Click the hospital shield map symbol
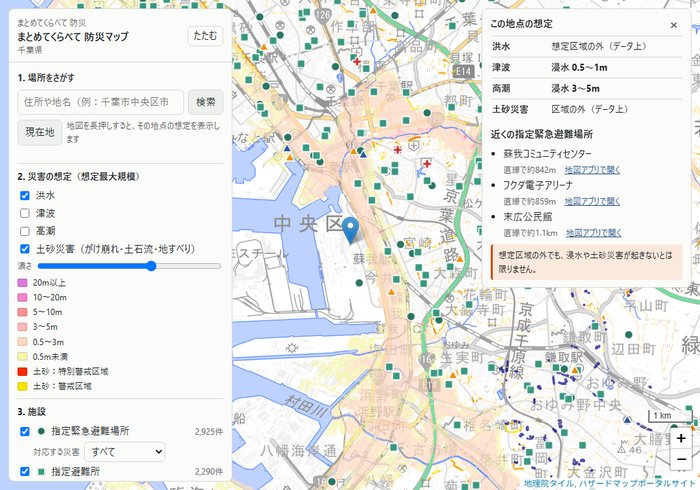The image size is (700, 490). (x=414, y=145)
